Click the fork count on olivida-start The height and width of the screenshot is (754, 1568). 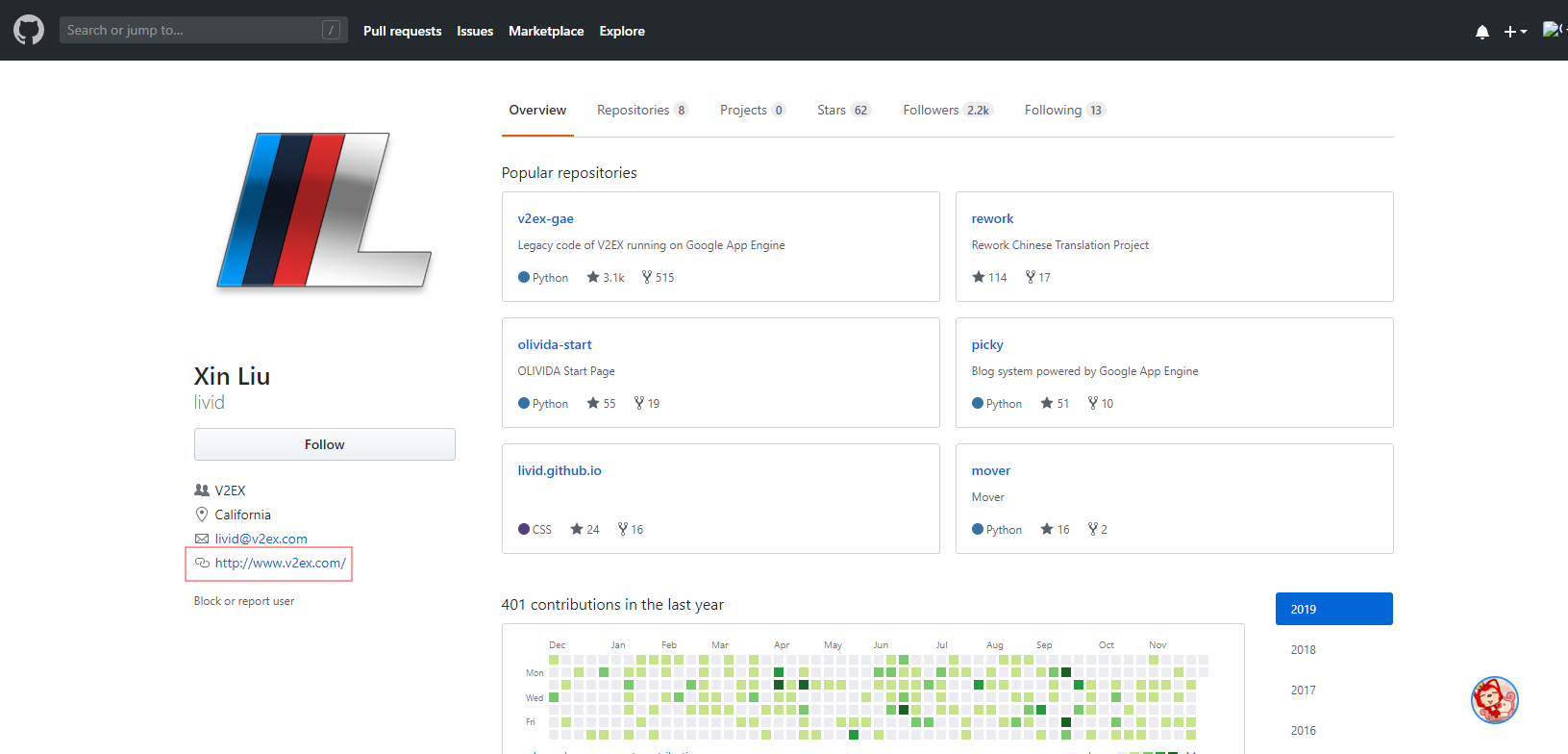647,403
